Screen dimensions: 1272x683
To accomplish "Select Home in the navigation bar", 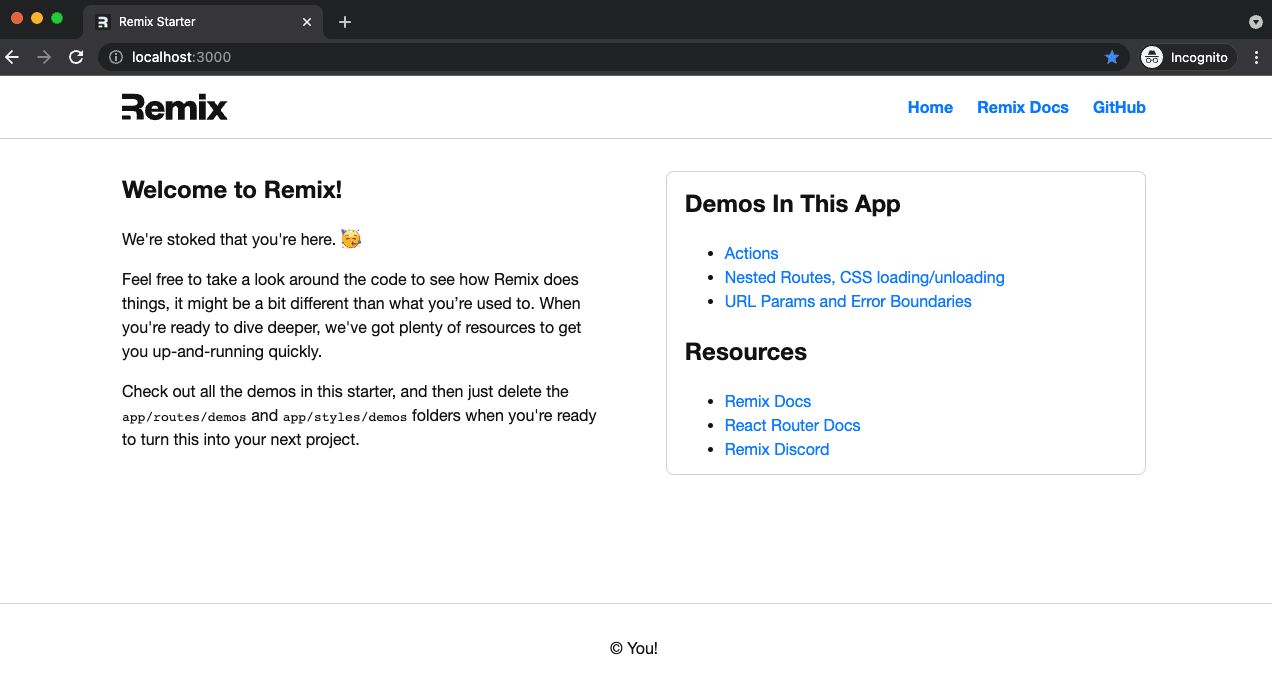I will pyautogui.click(x=930, y=107).
